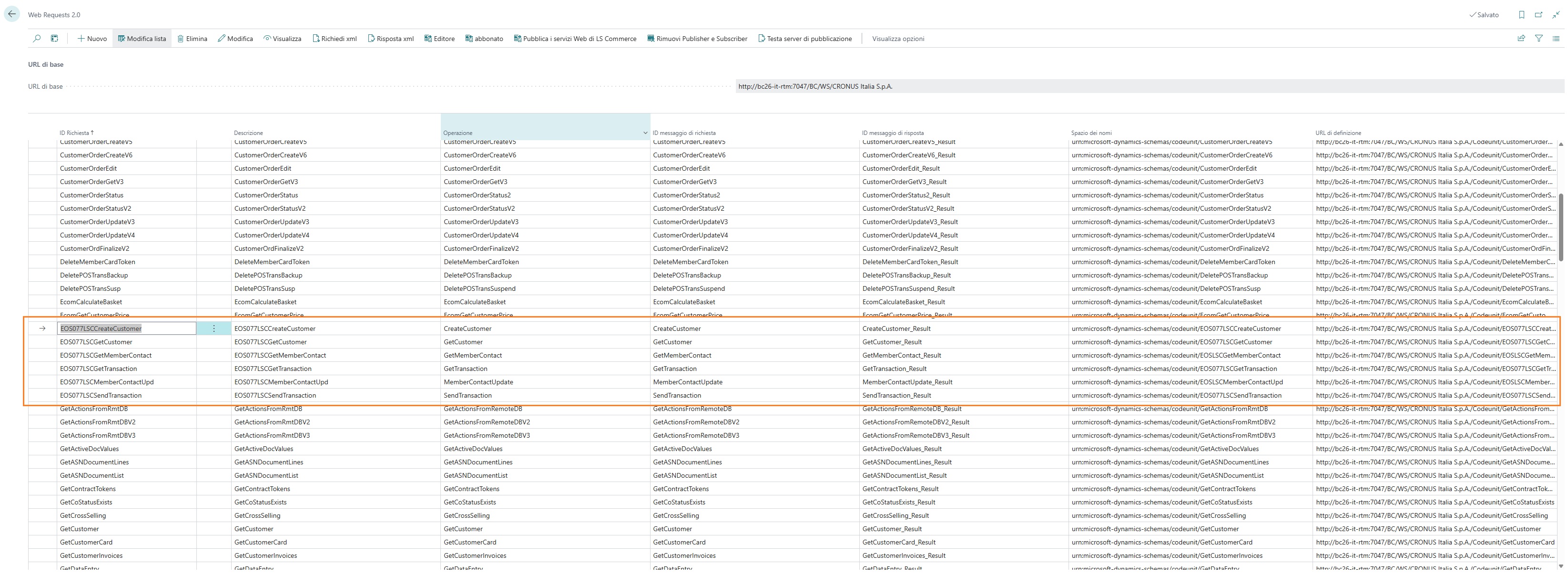Open Operazione column header dropdown arrow

645,133
